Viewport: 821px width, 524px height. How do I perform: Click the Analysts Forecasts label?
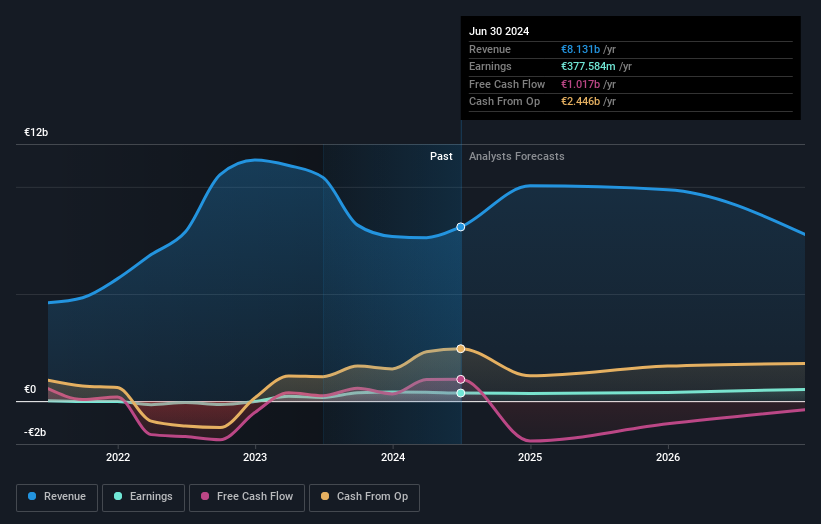[x=516, y=156]
